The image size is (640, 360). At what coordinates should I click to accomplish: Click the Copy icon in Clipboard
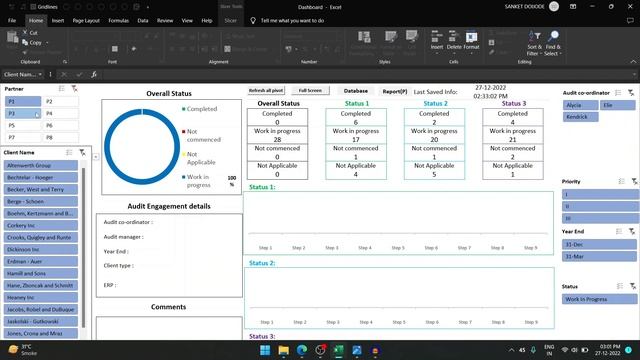(x=25, y=42)
